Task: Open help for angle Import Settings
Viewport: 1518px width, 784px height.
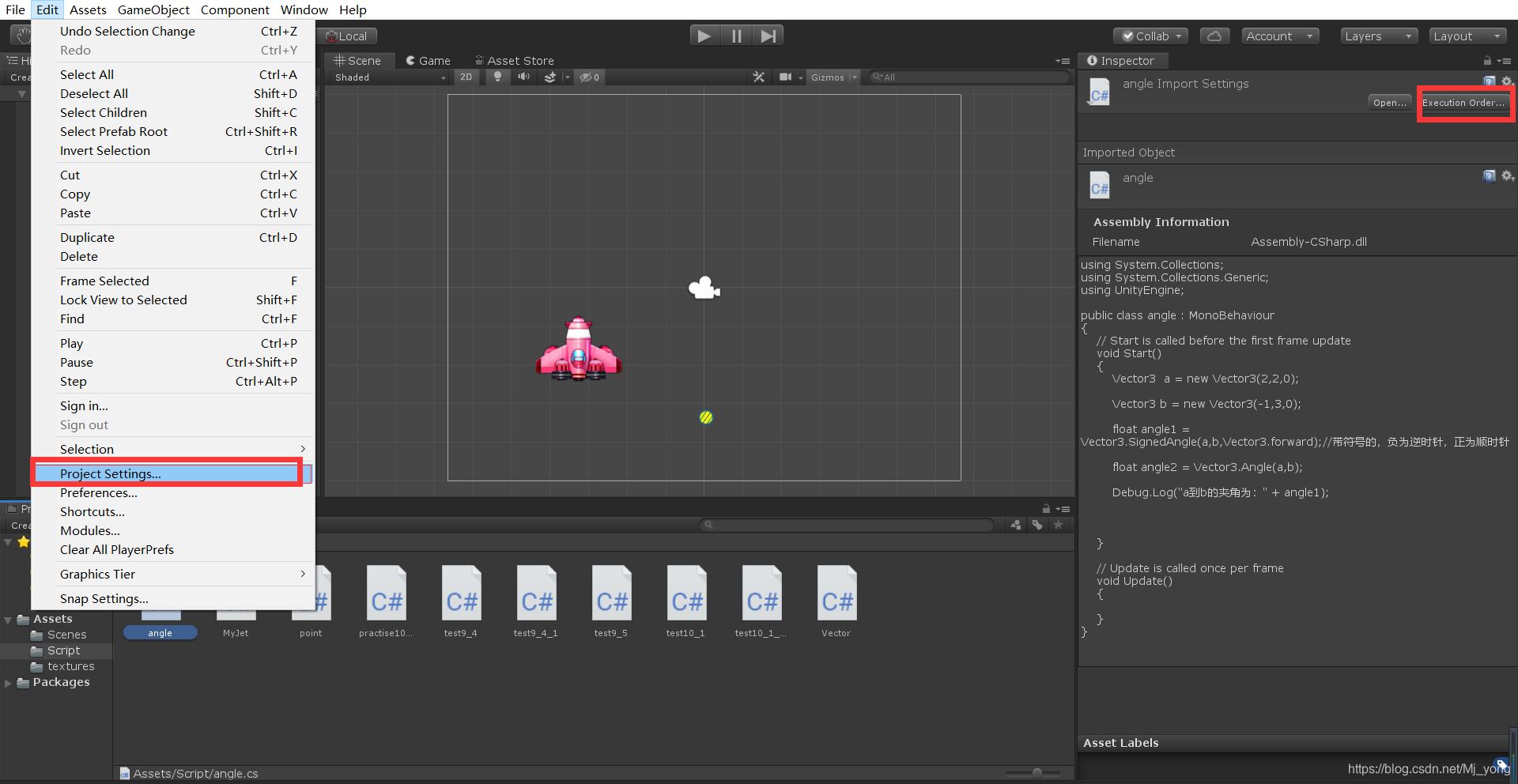Action: [1490, 81]
